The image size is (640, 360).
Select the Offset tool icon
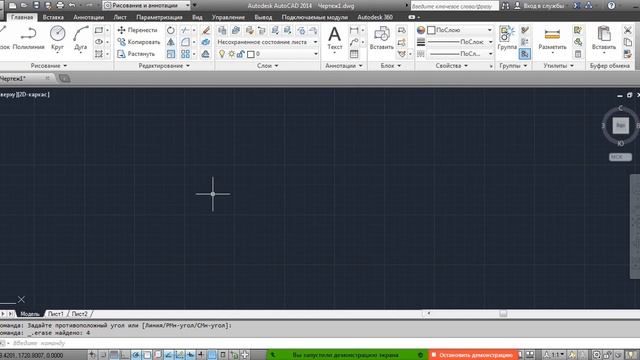[206, 54]
